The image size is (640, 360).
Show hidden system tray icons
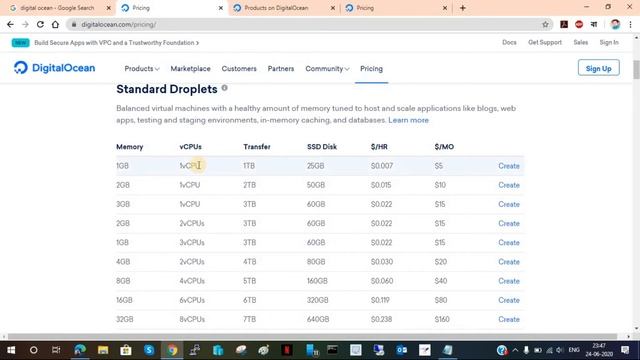[x=515, y=350]
